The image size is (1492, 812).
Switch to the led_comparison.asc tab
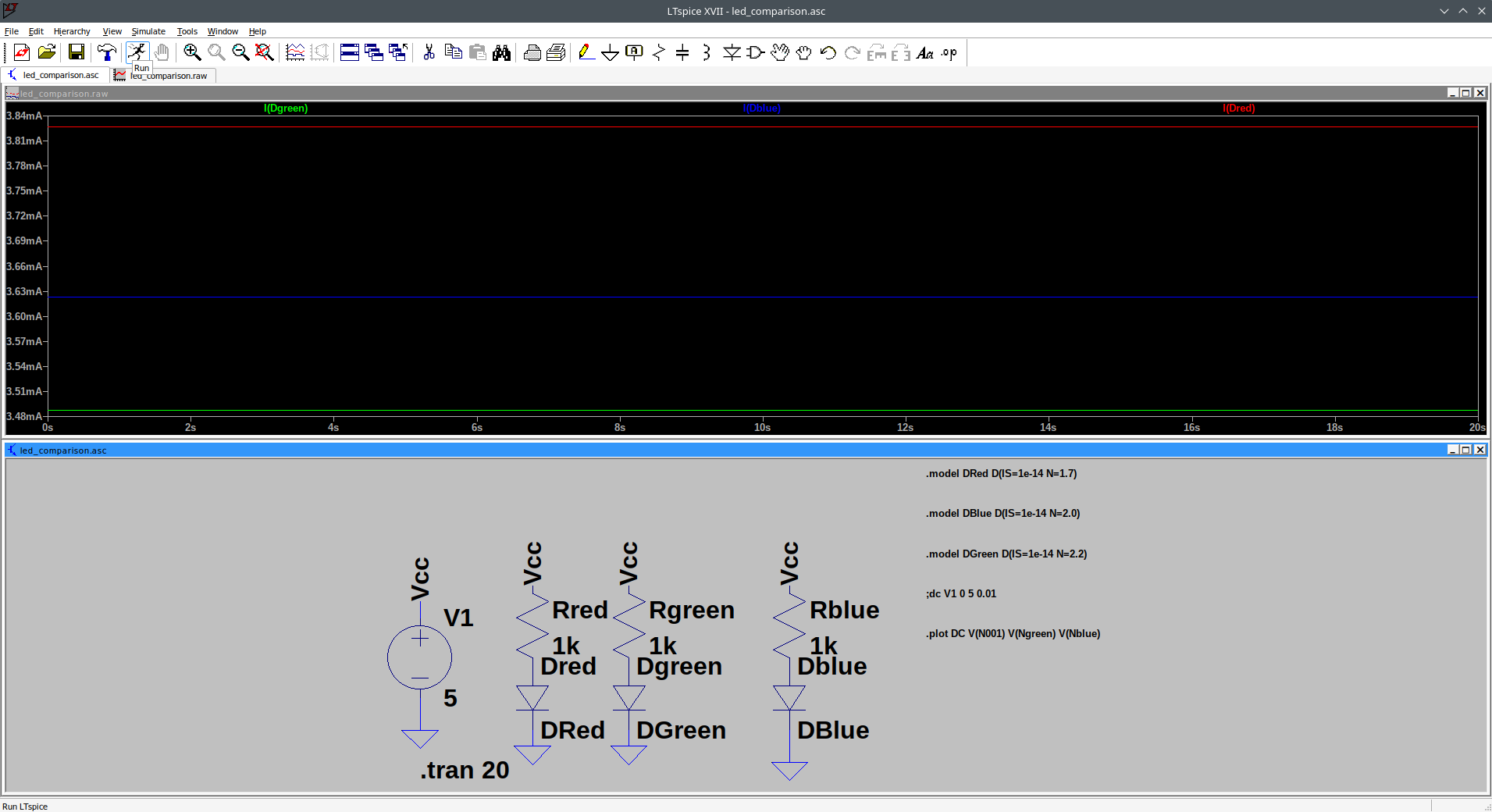pos(60,75)
